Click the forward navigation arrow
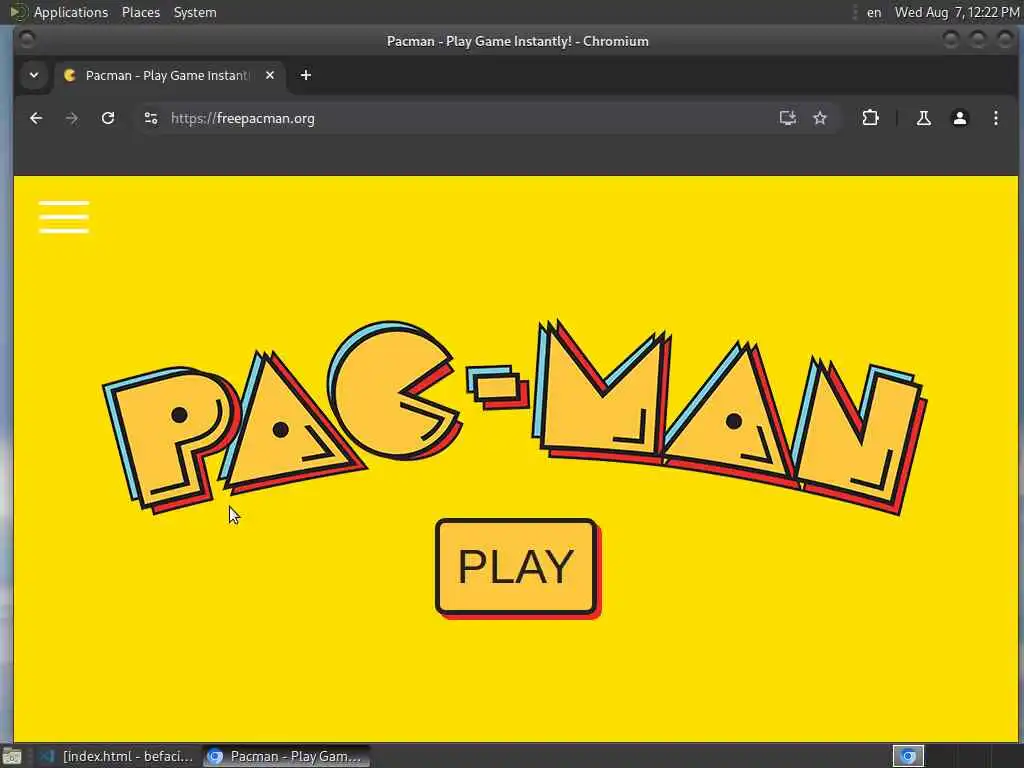The image size is (1024, 768). (x=72, y=118)
